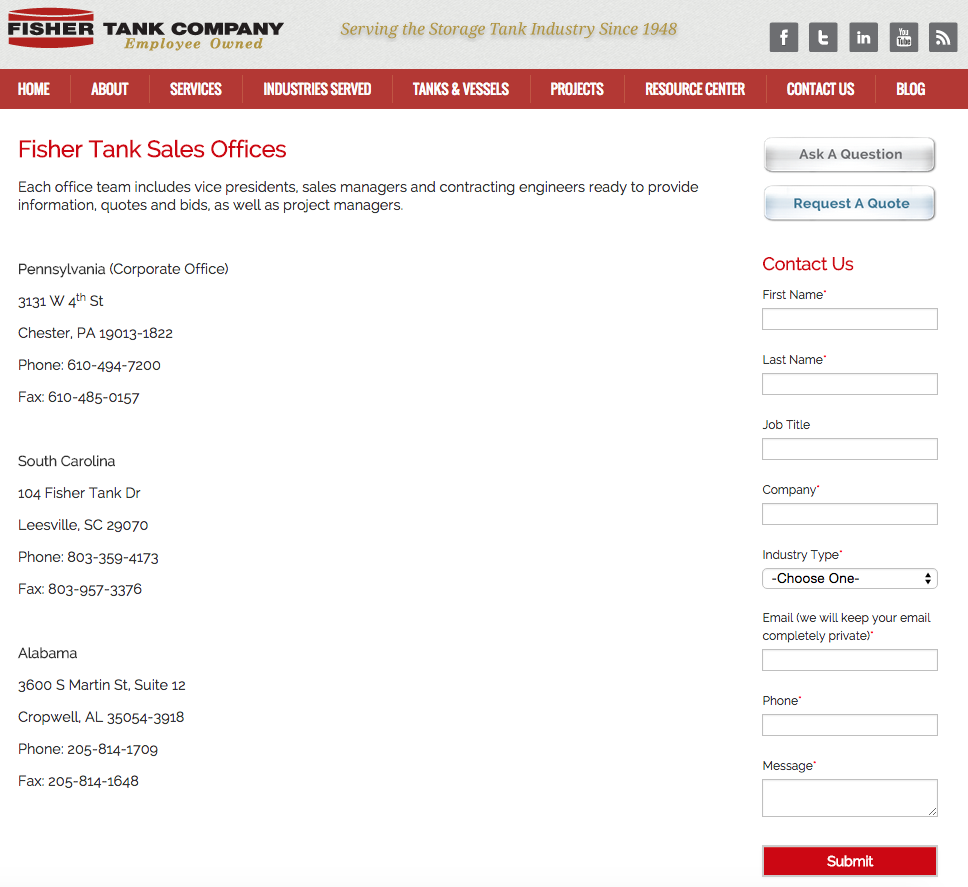Click into the Message text area
Image resolution: width=968 pixels, height=887 pixels.
[849, 797]
